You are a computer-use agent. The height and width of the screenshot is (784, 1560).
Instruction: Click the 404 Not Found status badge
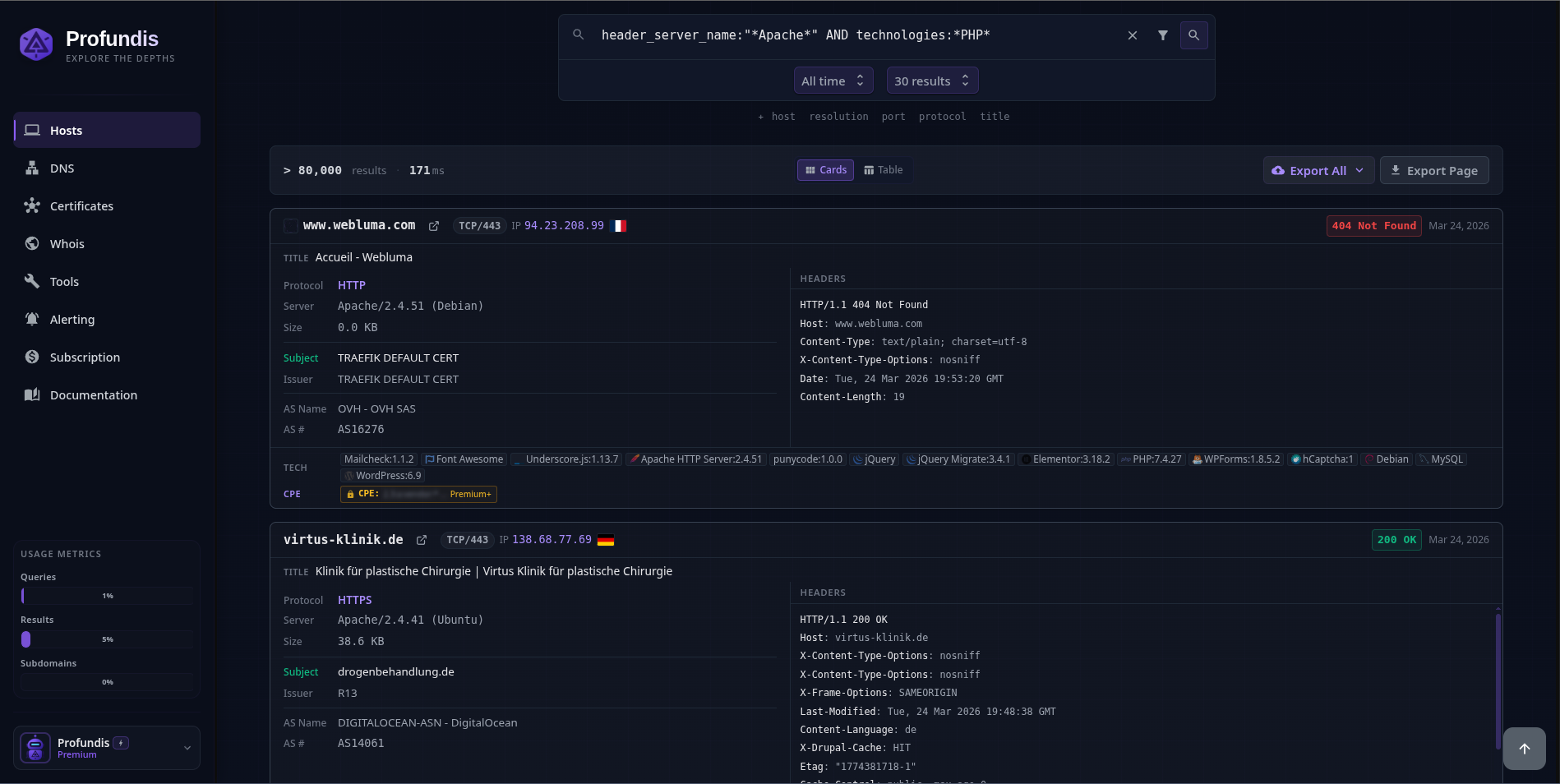click(1374, 226)
